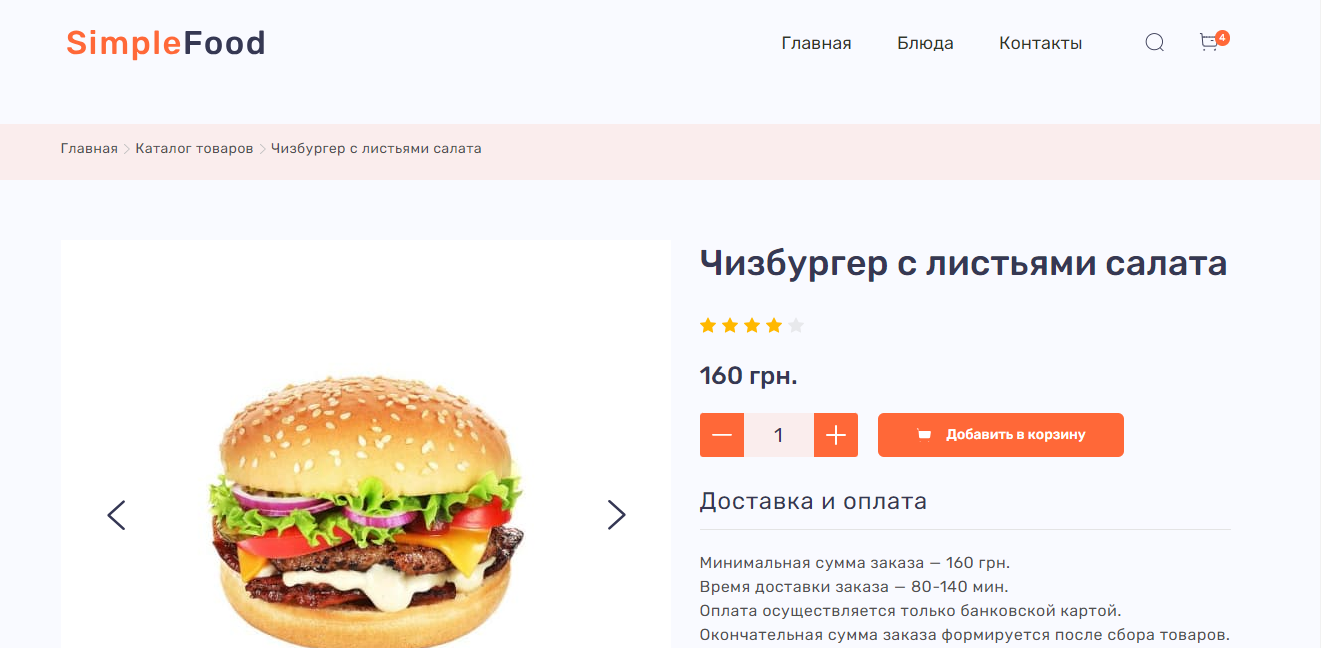The height and width of the screenshot is (648, 1321).
Task: Decrease quantity with the minus button
Action: click(722, 435)
